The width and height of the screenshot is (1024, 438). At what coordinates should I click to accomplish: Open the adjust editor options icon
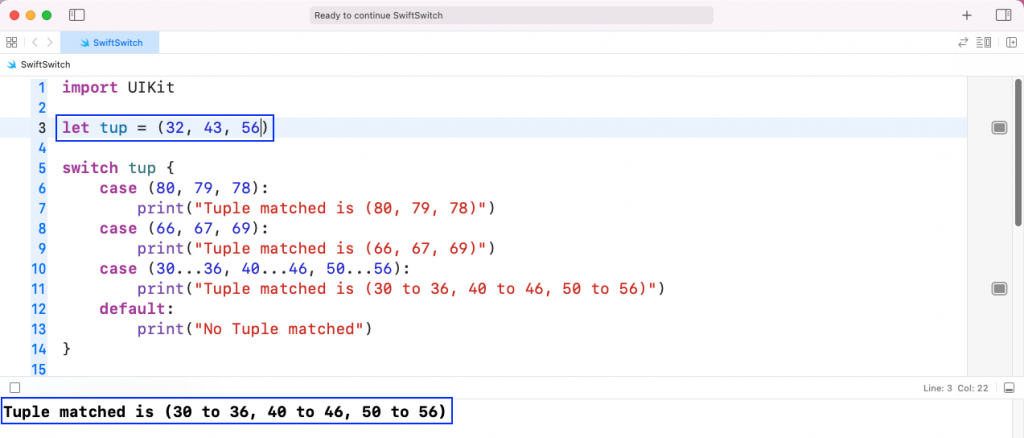pyautogui.click(x=984, y=42)
